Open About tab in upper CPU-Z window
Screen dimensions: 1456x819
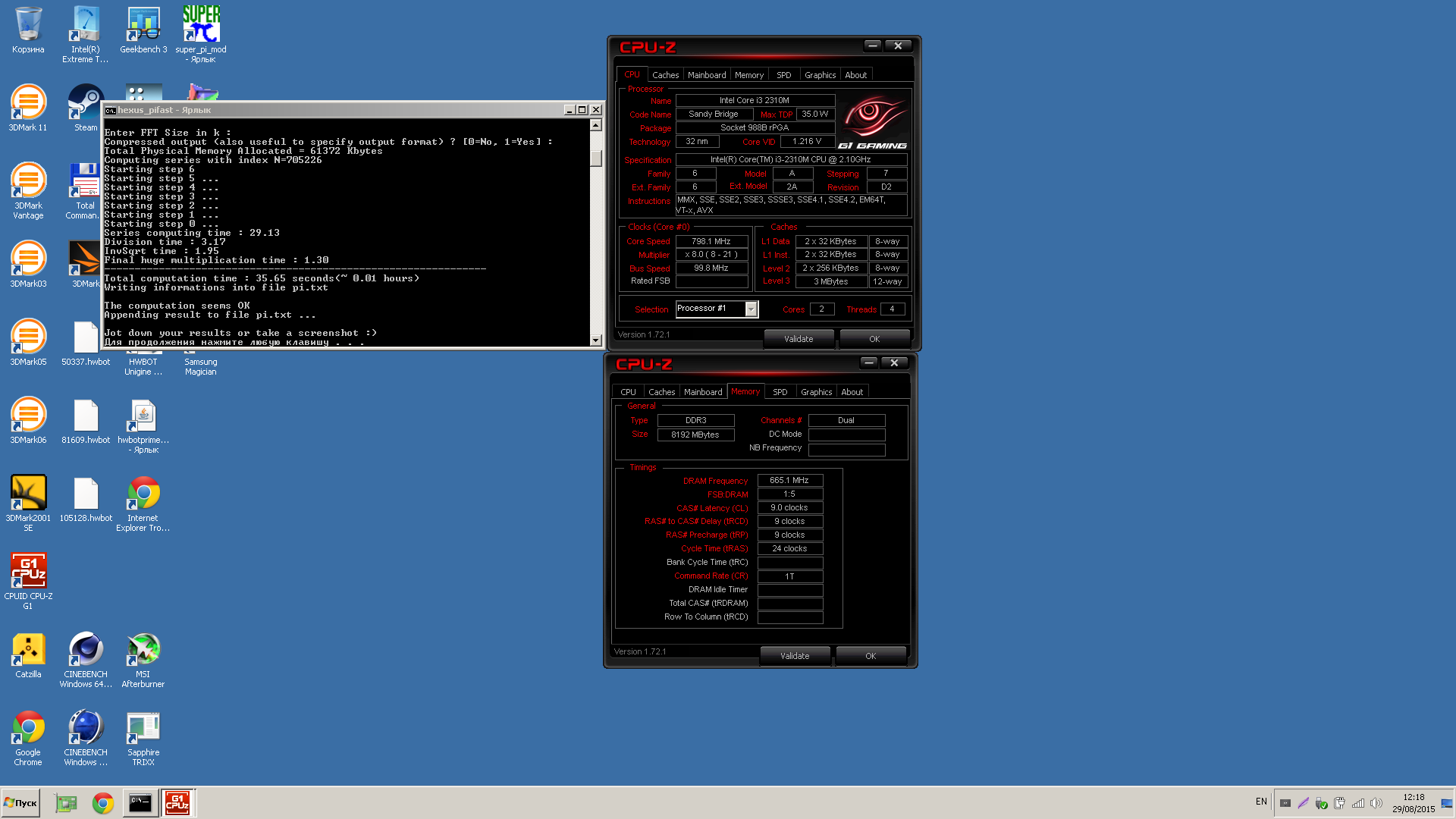(856, 75)
